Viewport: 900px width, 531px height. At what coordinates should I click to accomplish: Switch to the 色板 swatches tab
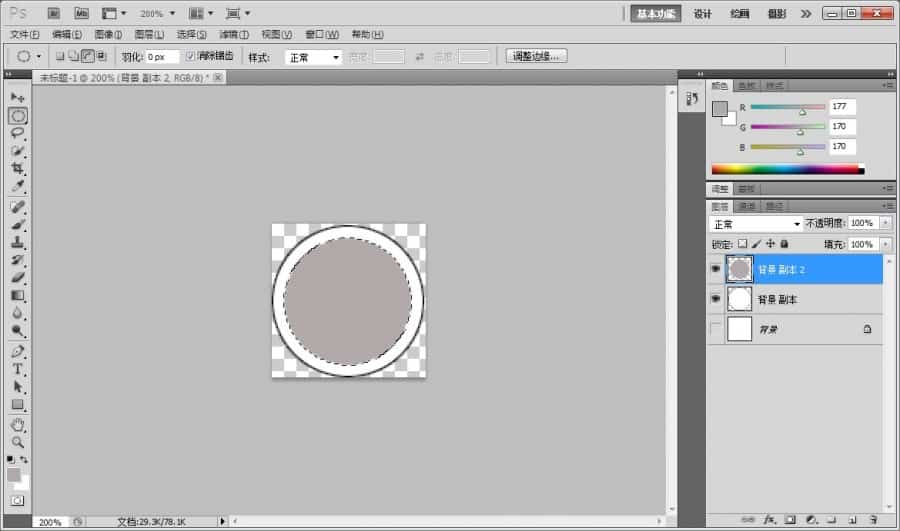(x=748, y=86)
